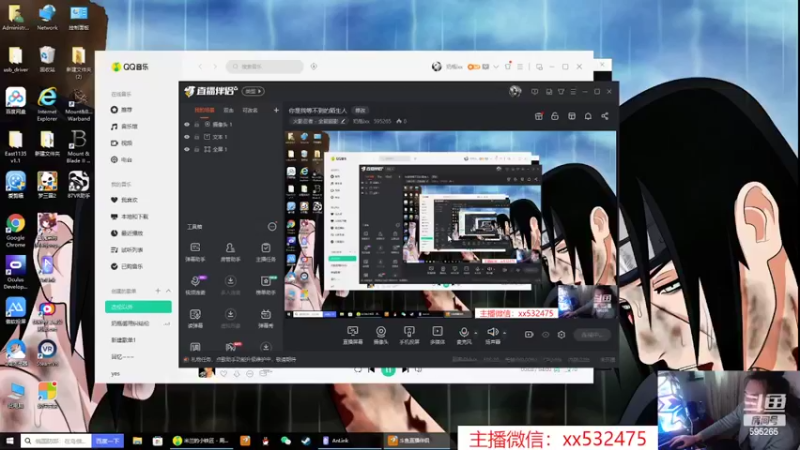This screenshot has height=450, width=800.
Task: Toggle the preview eye icon in bottom toolbar
Action: (545, 335)
